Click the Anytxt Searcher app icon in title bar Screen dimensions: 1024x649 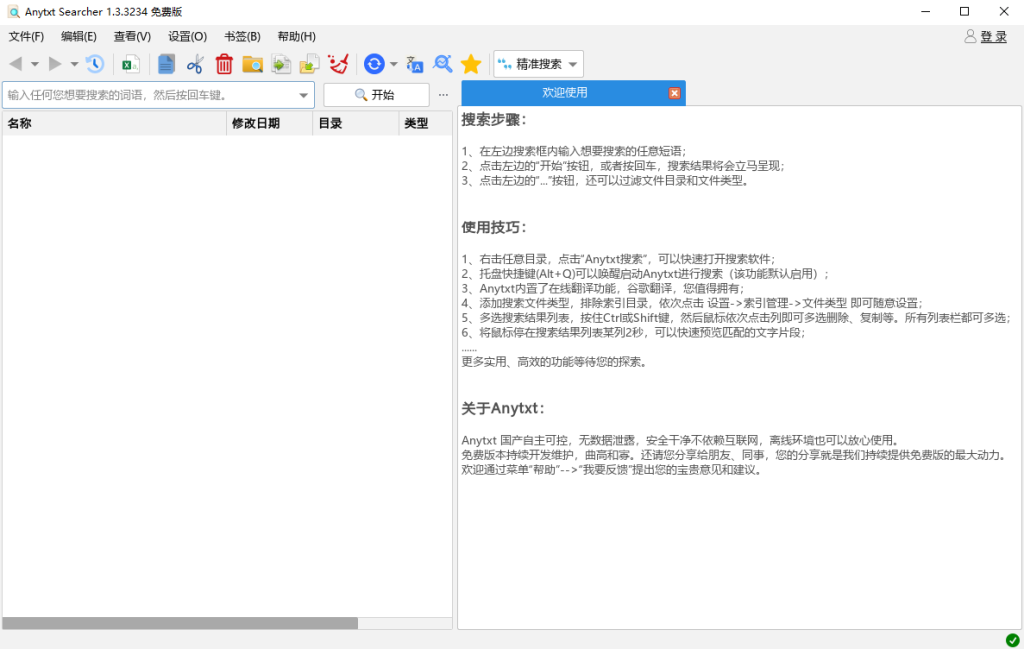13,12
